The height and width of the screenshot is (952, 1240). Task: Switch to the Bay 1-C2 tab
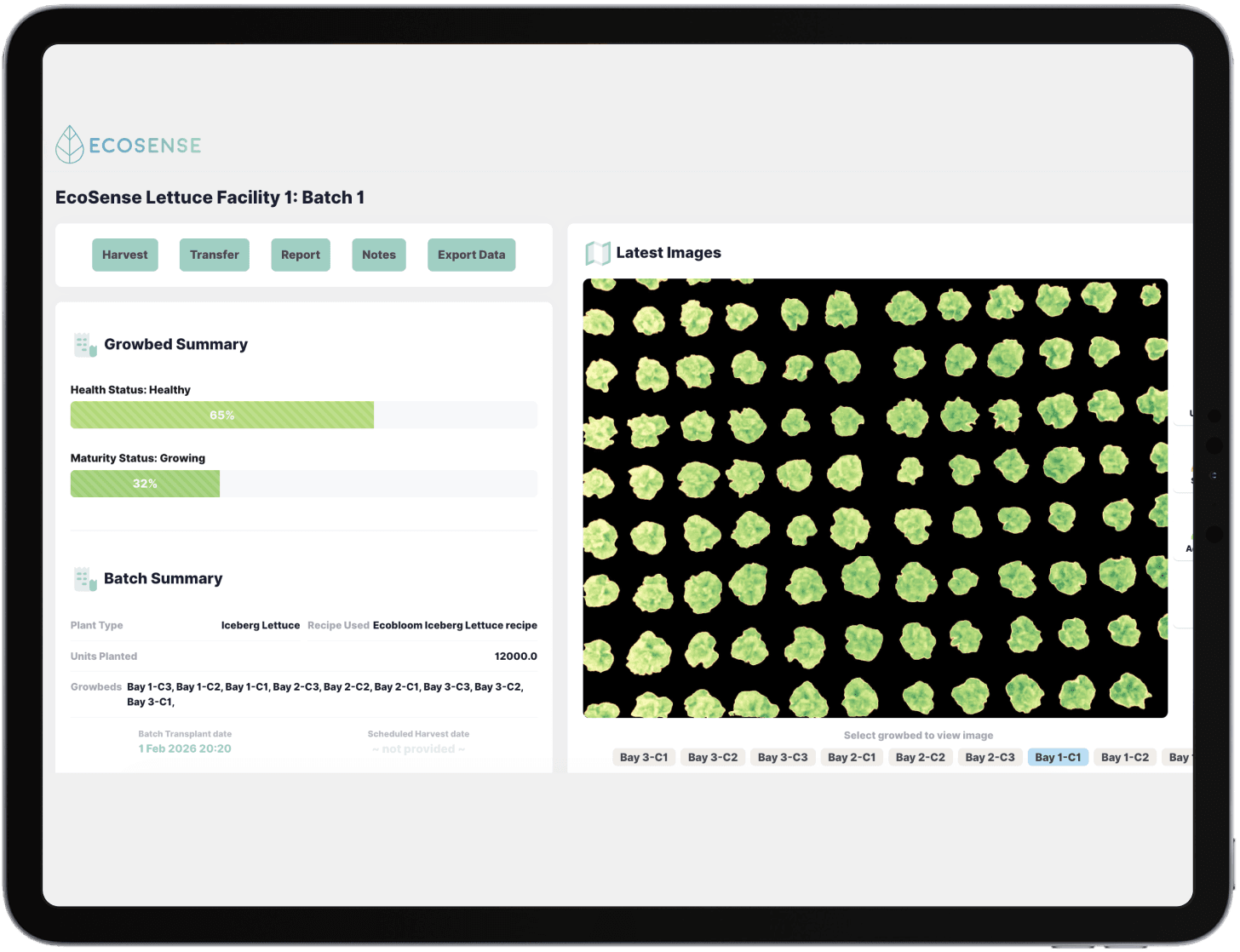(x=1125, y=757)
